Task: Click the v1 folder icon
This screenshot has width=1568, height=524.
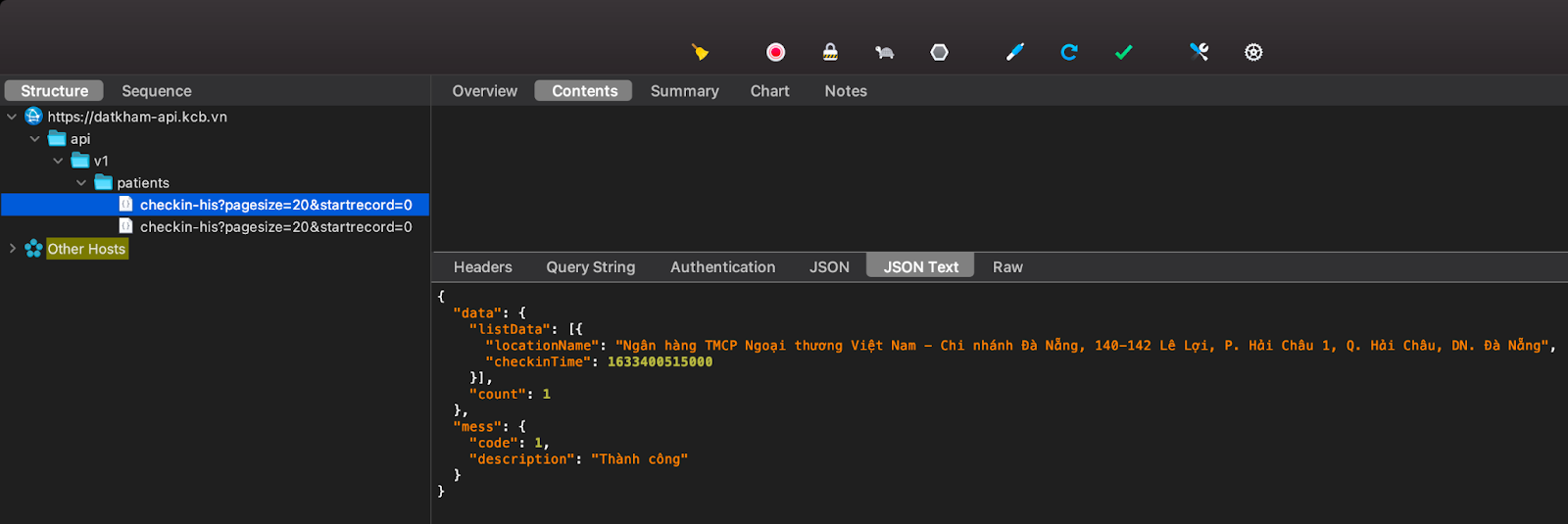Action: 80,161
